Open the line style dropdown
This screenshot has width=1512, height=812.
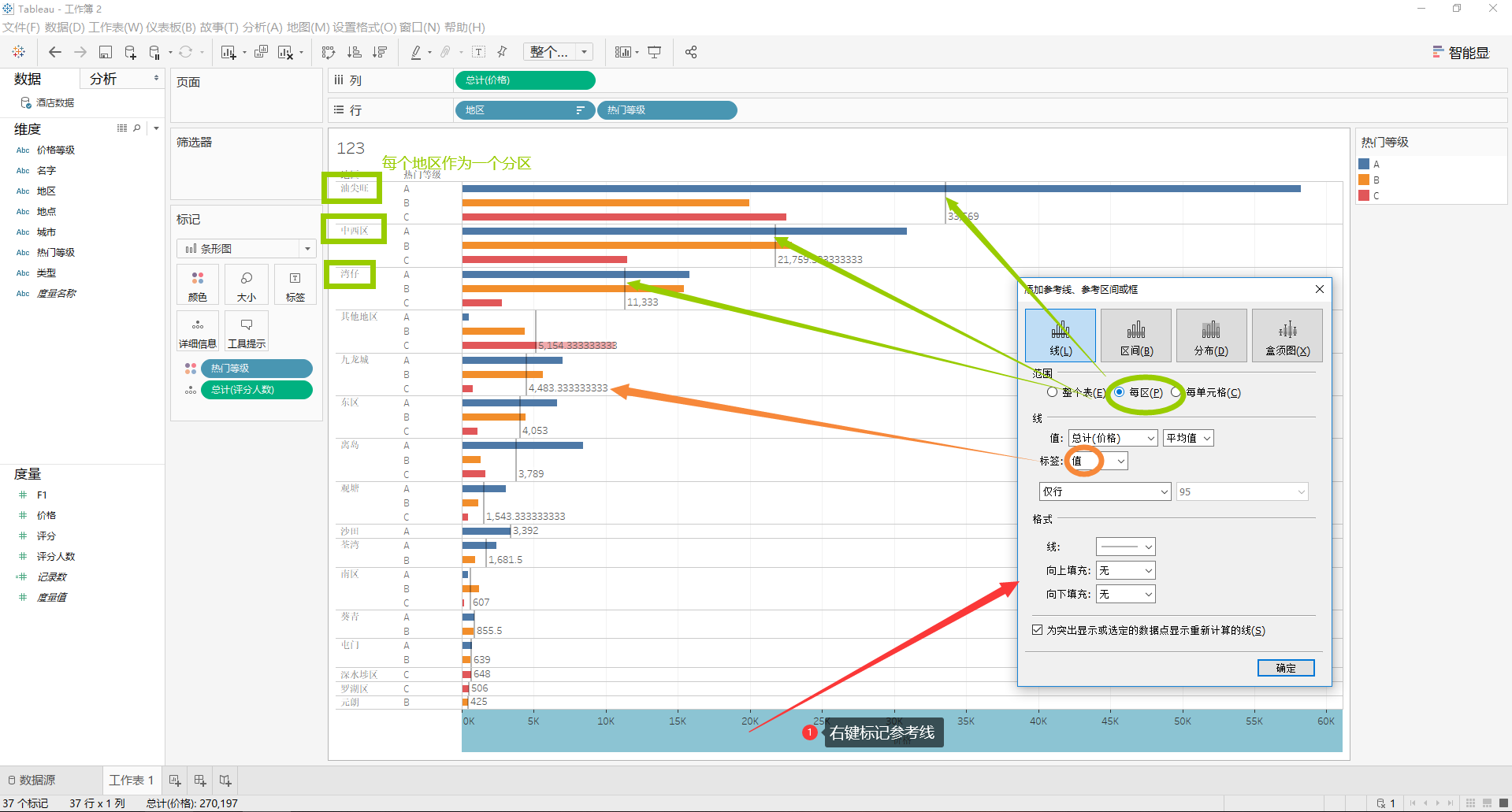[x=1126, y=547]
